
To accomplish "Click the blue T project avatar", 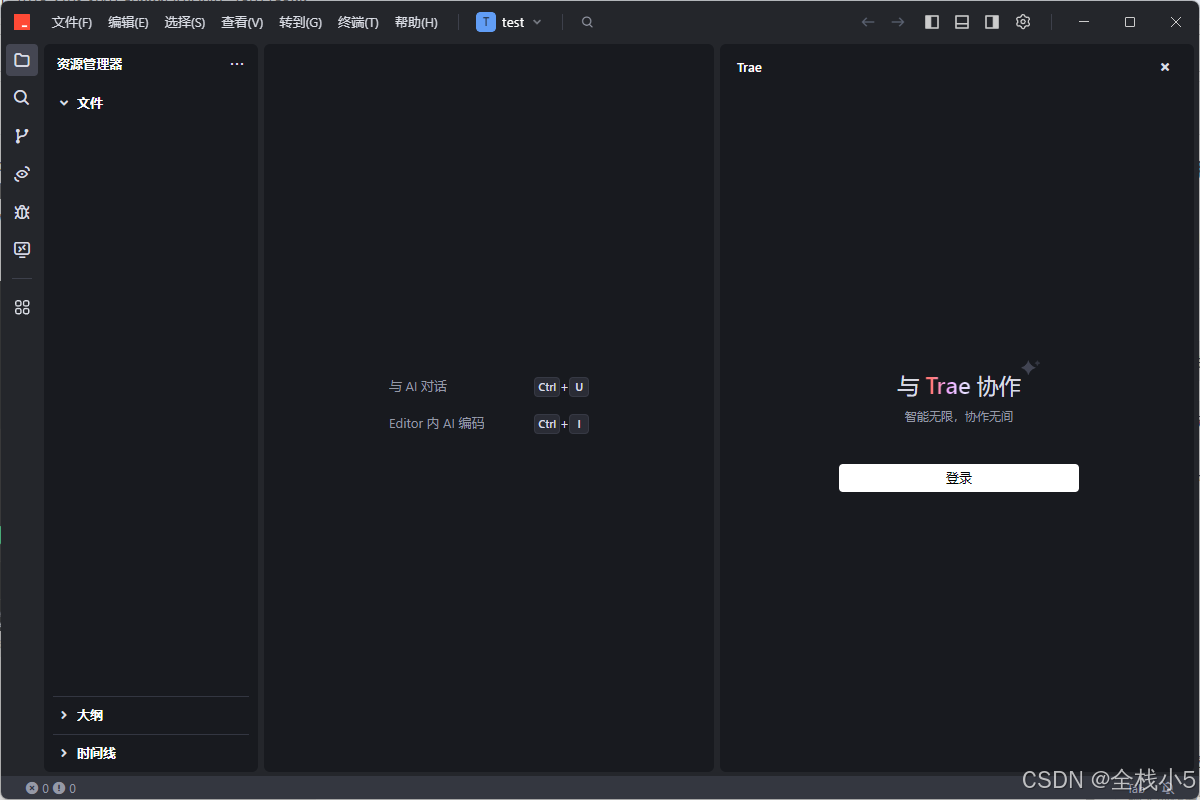I will coord(486,22).
